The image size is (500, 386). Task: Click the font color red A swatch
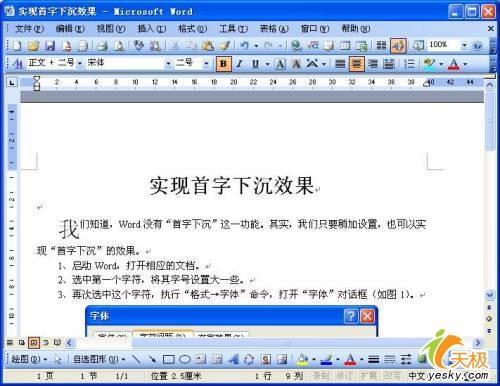click(453, 63)
